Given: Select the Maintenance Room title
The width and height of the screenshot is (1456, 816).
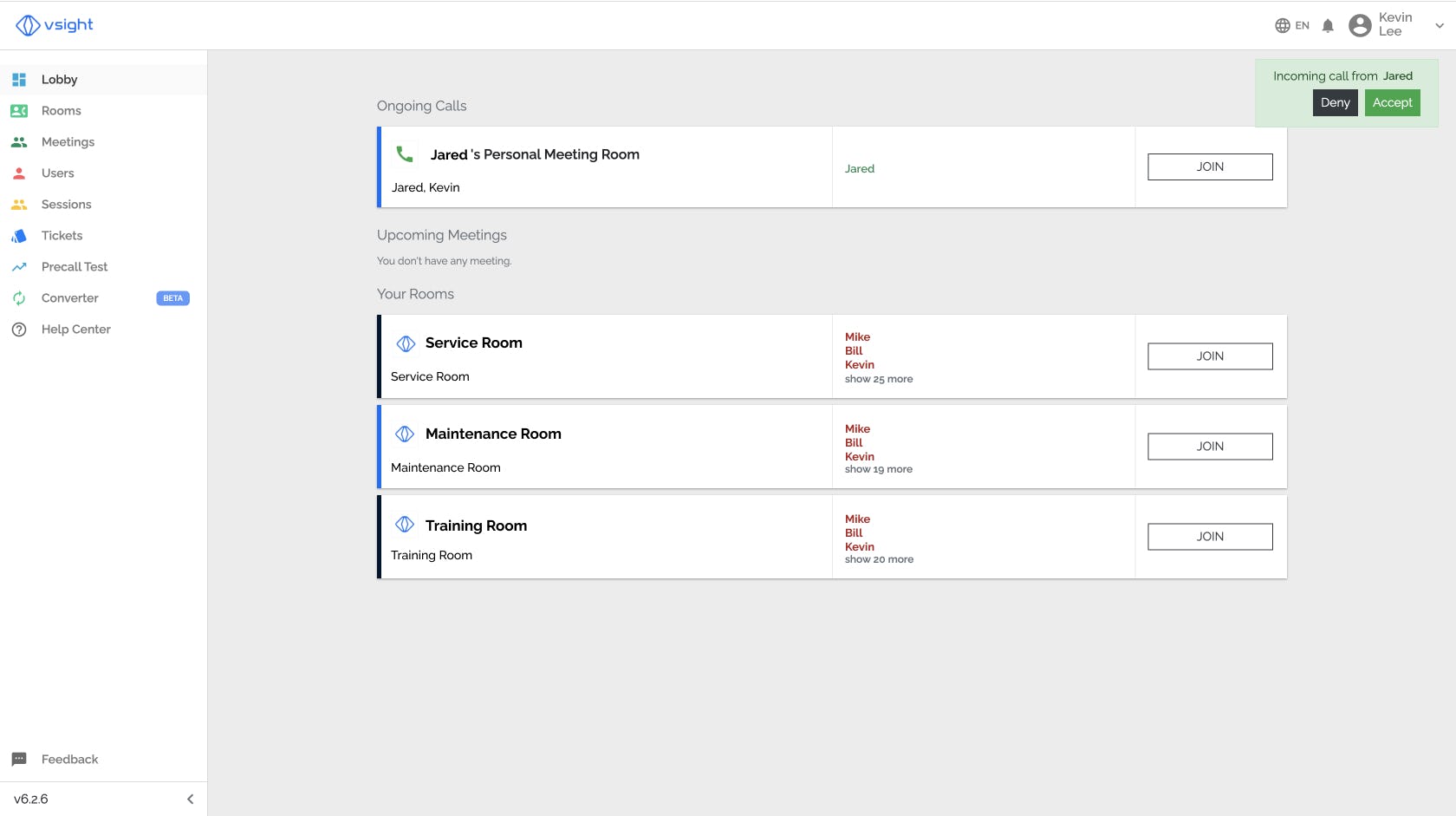Looking at the screenshot, I should coord(493,434).
